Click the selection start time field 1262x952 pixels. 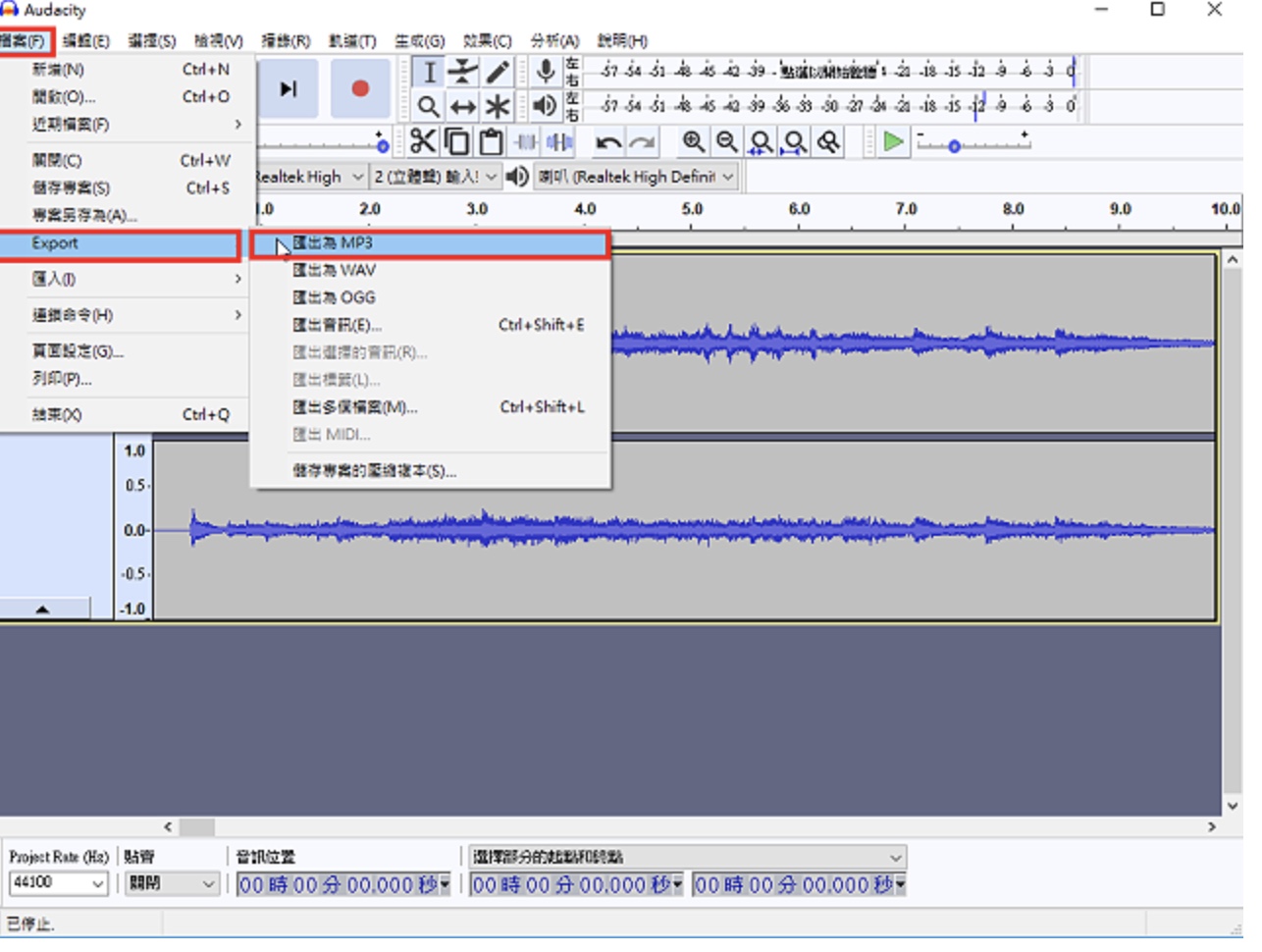[577, 885]
